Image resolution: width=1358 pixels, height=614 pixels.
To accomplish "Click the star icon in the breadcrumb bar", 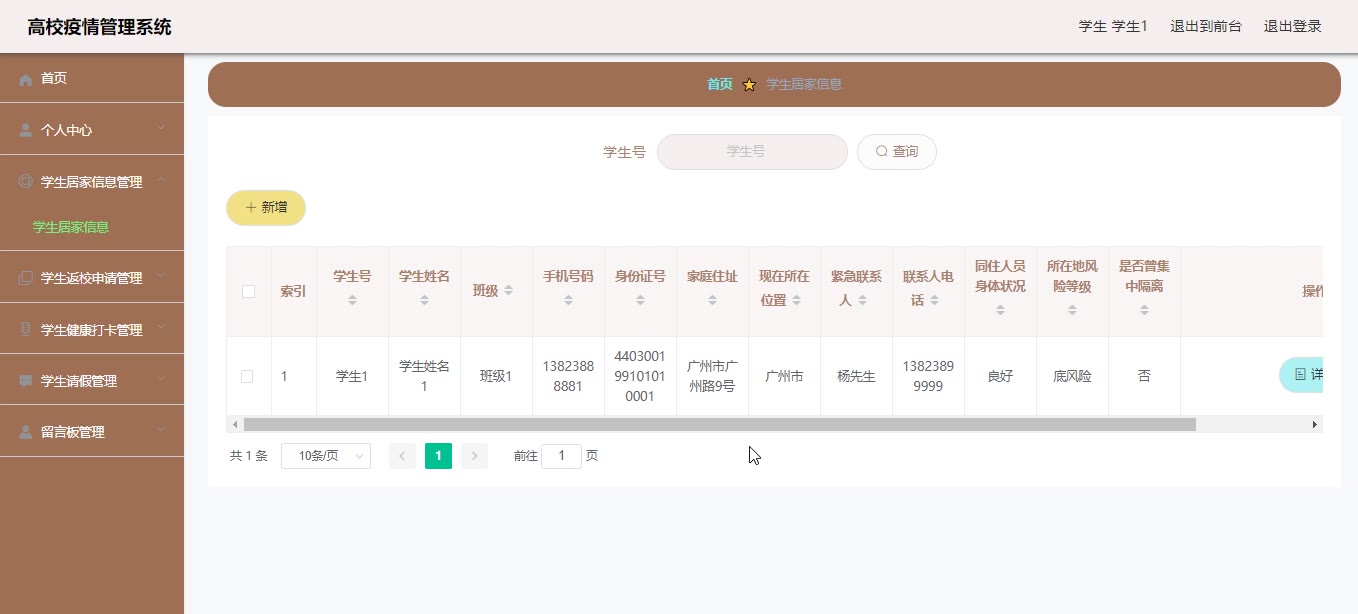I will 749,85.
